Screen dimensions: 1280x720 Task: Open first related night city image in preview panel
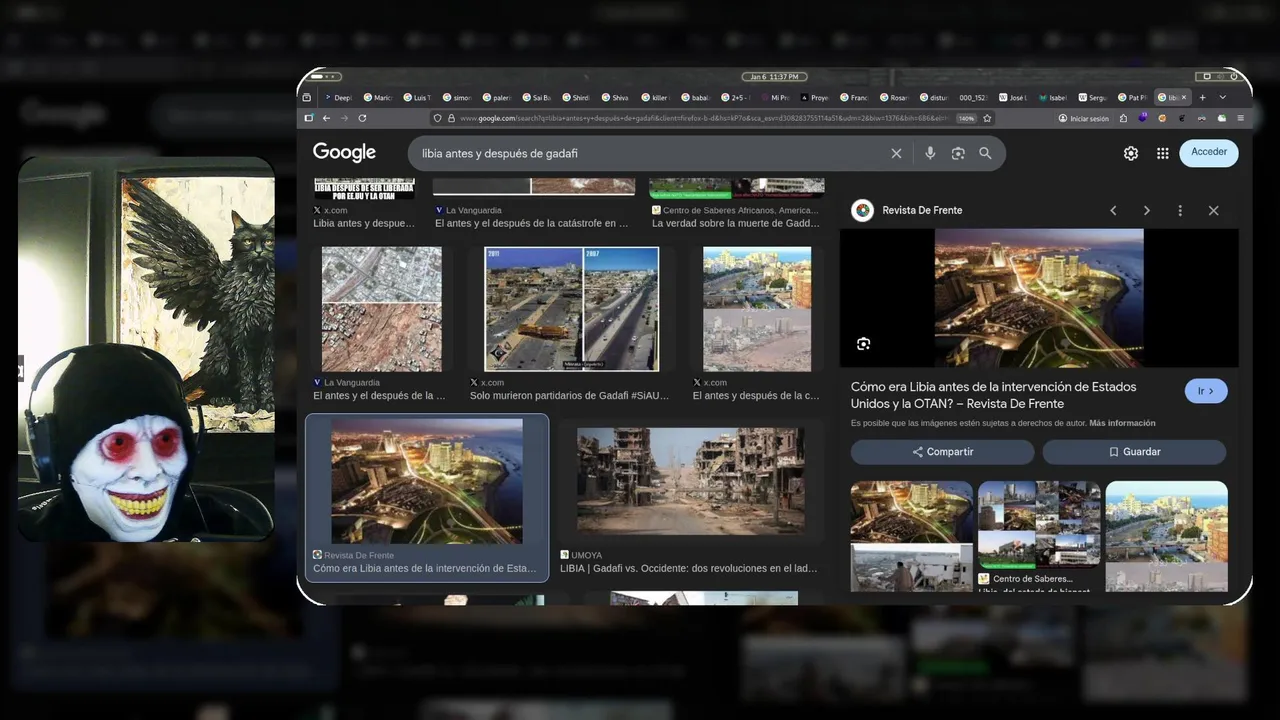(912, 537)
